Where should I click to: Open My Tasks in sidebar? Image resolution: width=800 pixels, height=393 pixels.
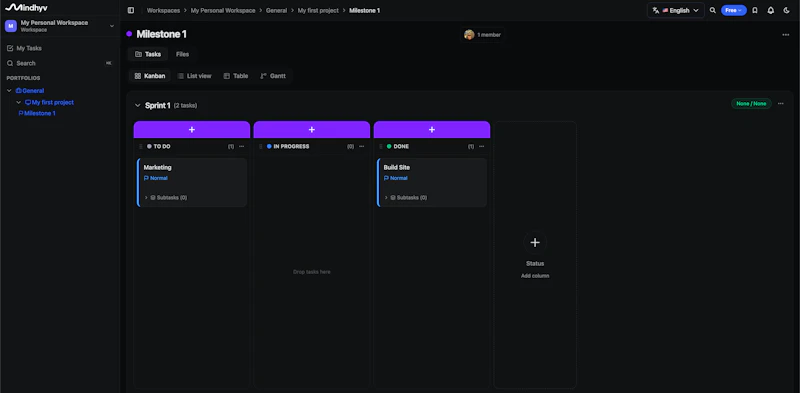[x=29, y=48]
